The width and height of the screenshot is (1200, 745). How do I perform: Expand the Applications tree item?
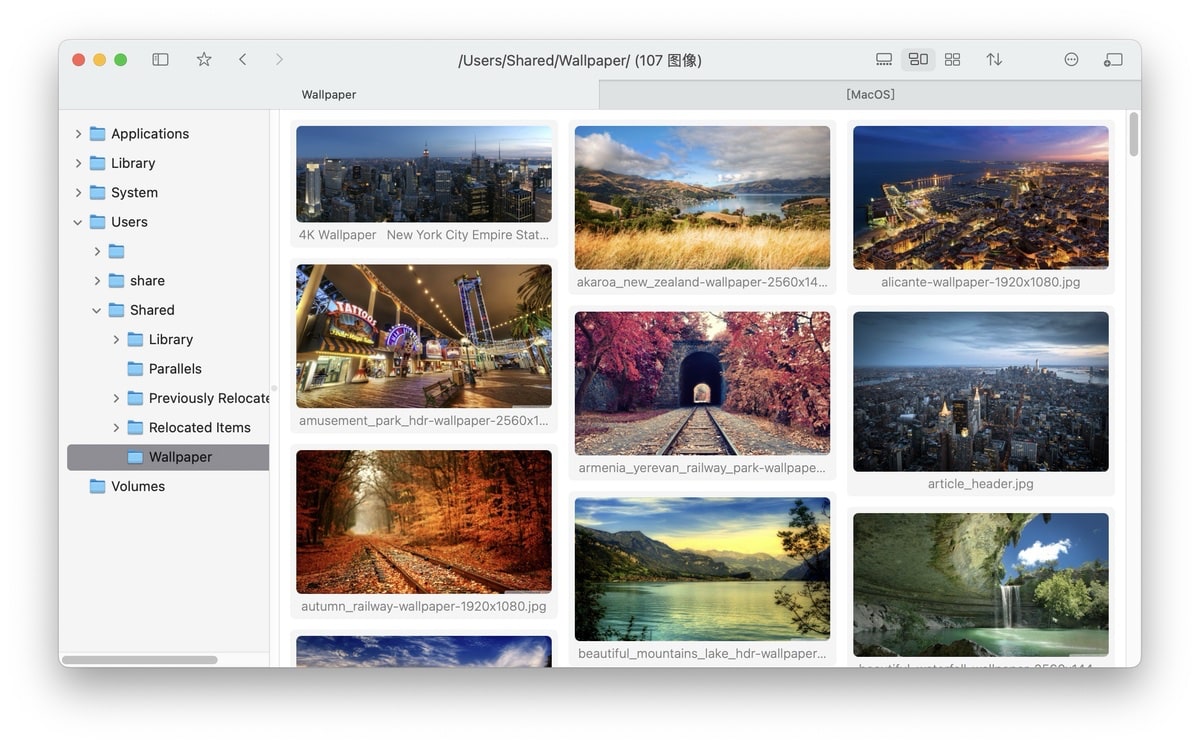(78, 133)
